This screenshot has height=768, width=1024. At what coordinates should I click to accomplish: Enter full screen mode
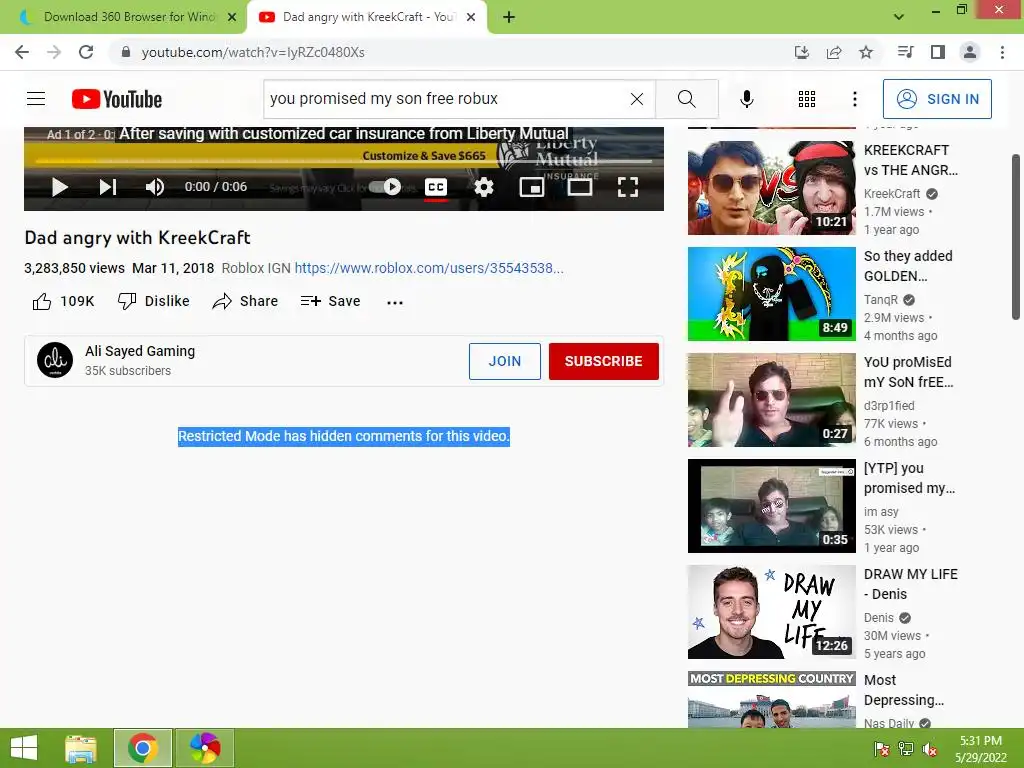[628, 187]
